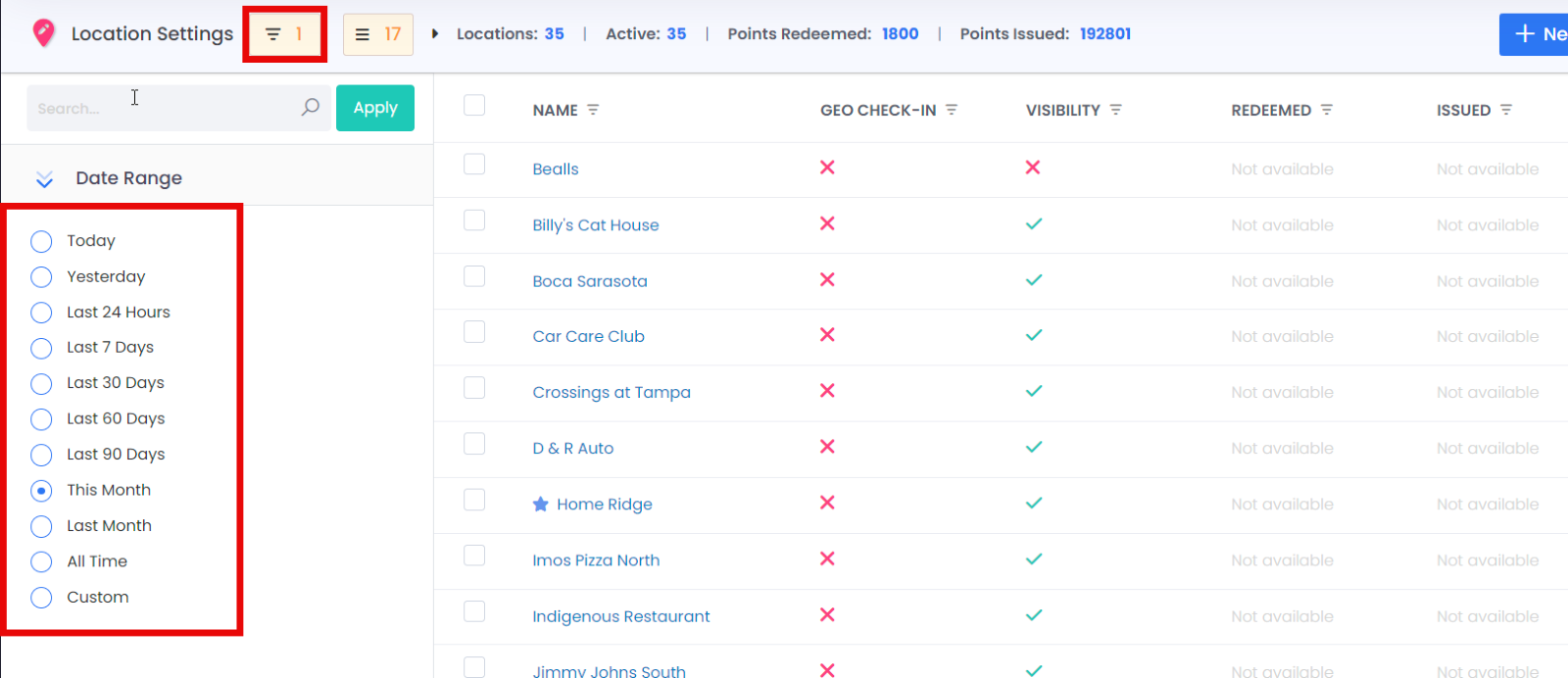Tick the select-all checkbox in header
The width and height of the screenshot is (1568, 678).
point(474,105)
